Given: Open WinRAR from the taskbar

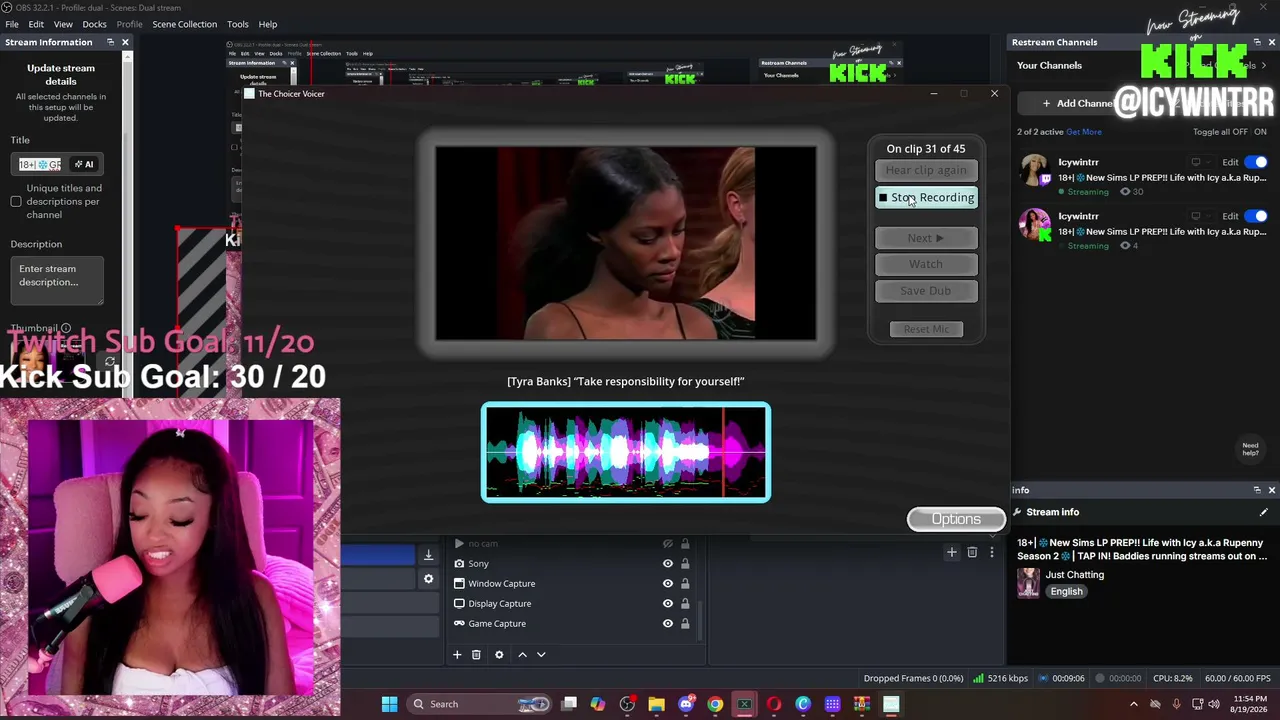Looking at the screenshot, I should [x=862, y=704].
